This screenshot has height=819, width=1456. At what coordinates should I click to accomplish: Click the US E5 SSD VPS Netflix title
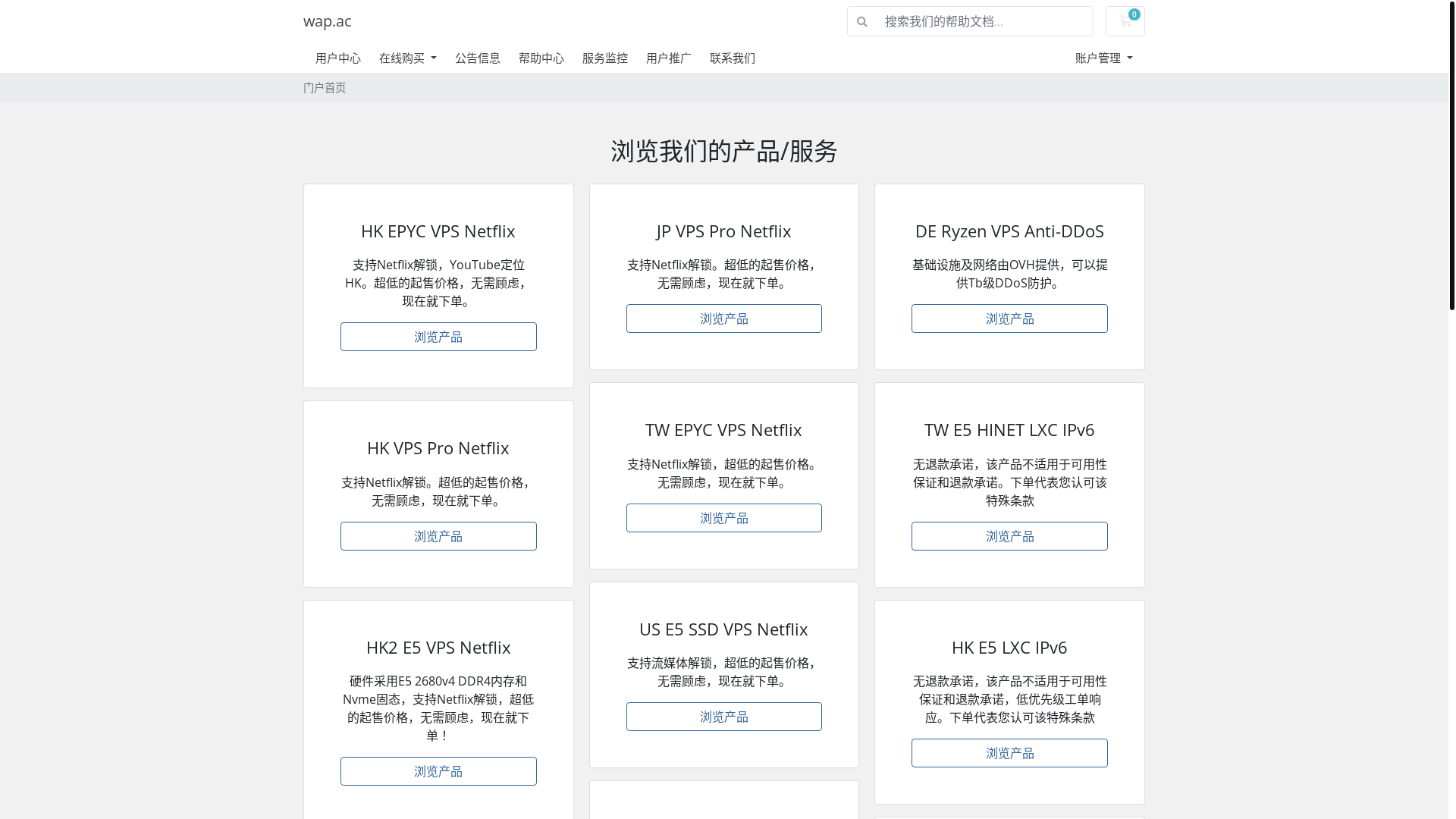724,629
